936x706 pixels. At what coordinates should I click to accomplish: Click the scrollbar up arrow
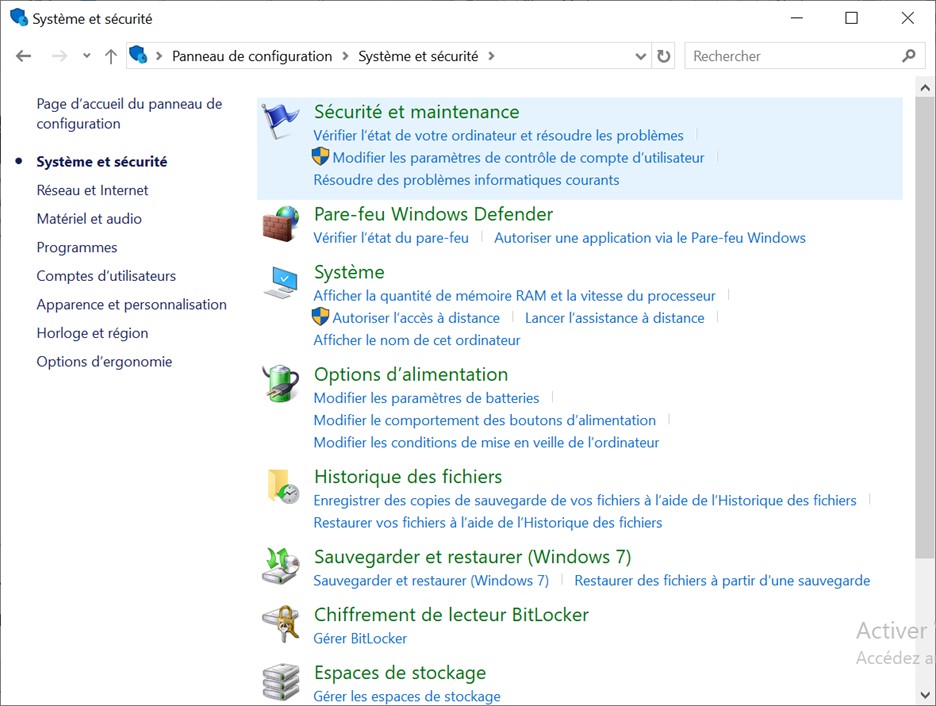click(925, 88)
